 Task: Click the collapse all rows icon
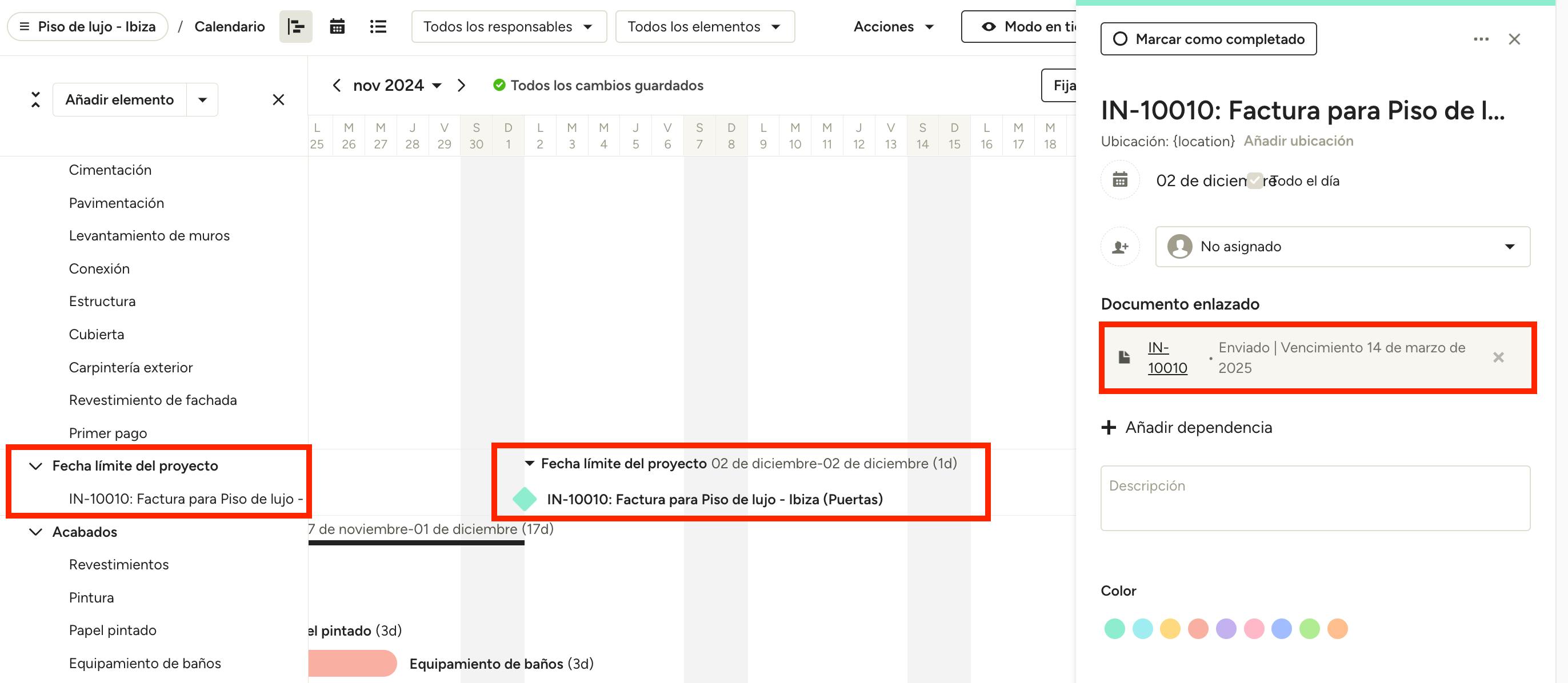36,100
